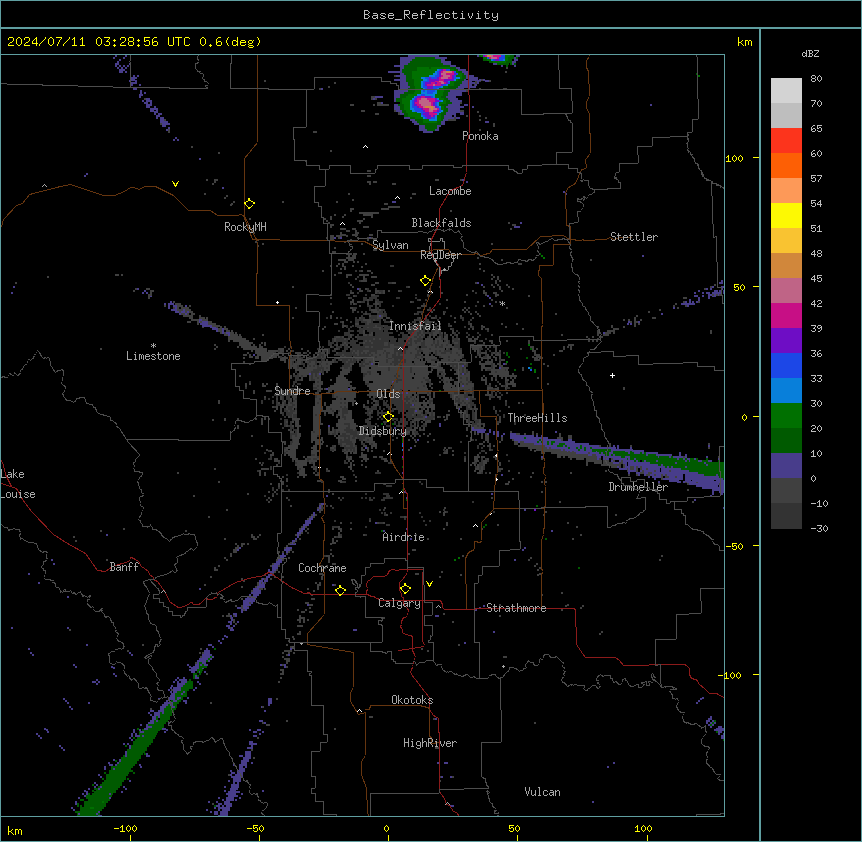Select the Banff label

[124, 567]
